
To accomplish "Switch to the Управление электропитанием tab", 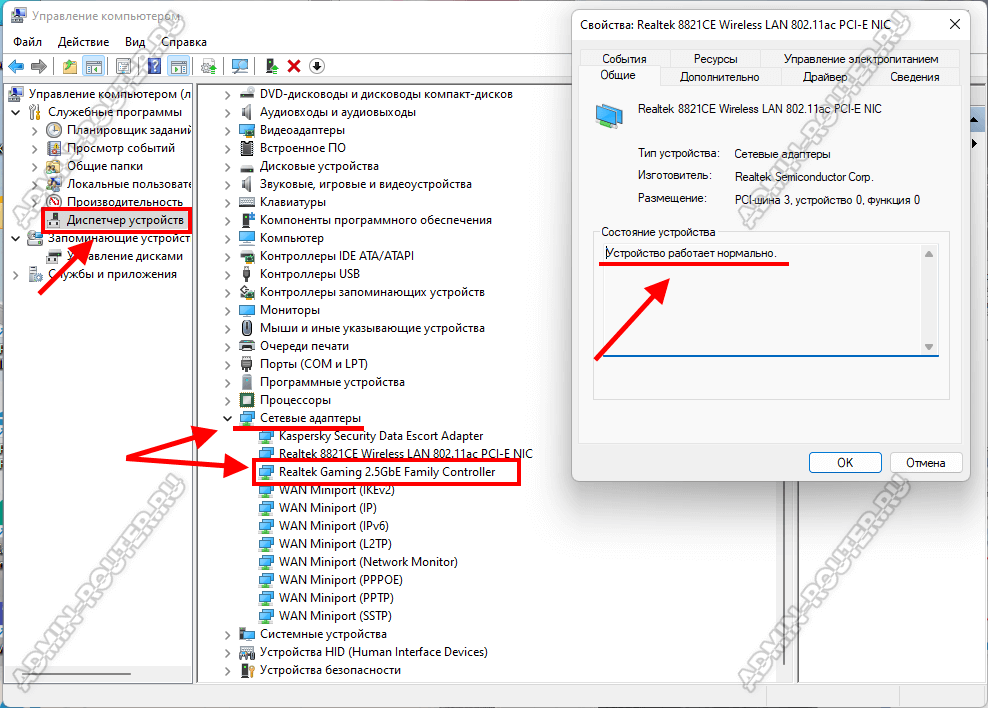I will pyautogui.click(x=860, y=59).
